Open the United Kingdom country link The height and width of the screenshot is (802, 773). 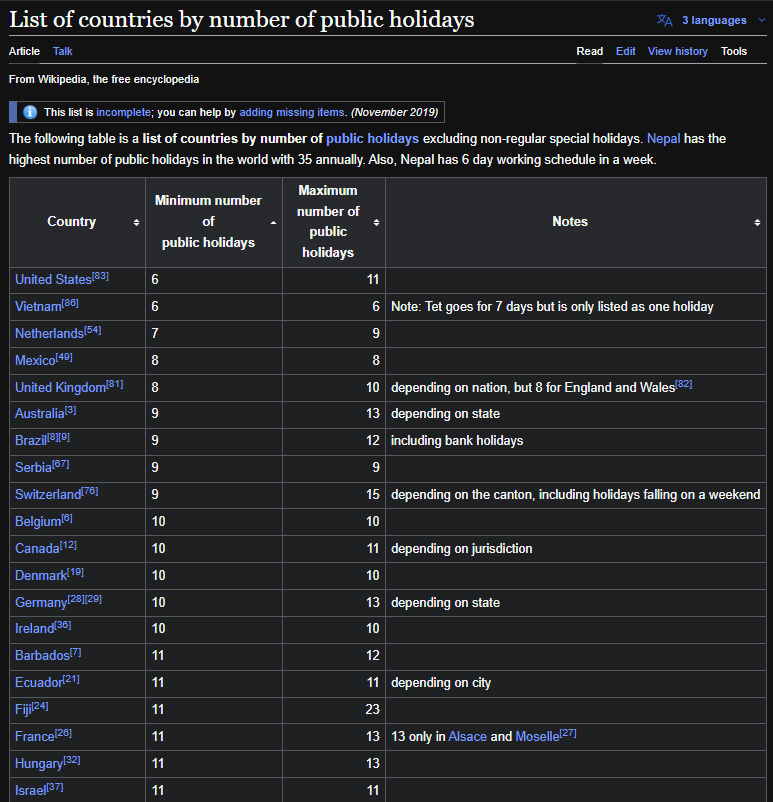point(60,388)
